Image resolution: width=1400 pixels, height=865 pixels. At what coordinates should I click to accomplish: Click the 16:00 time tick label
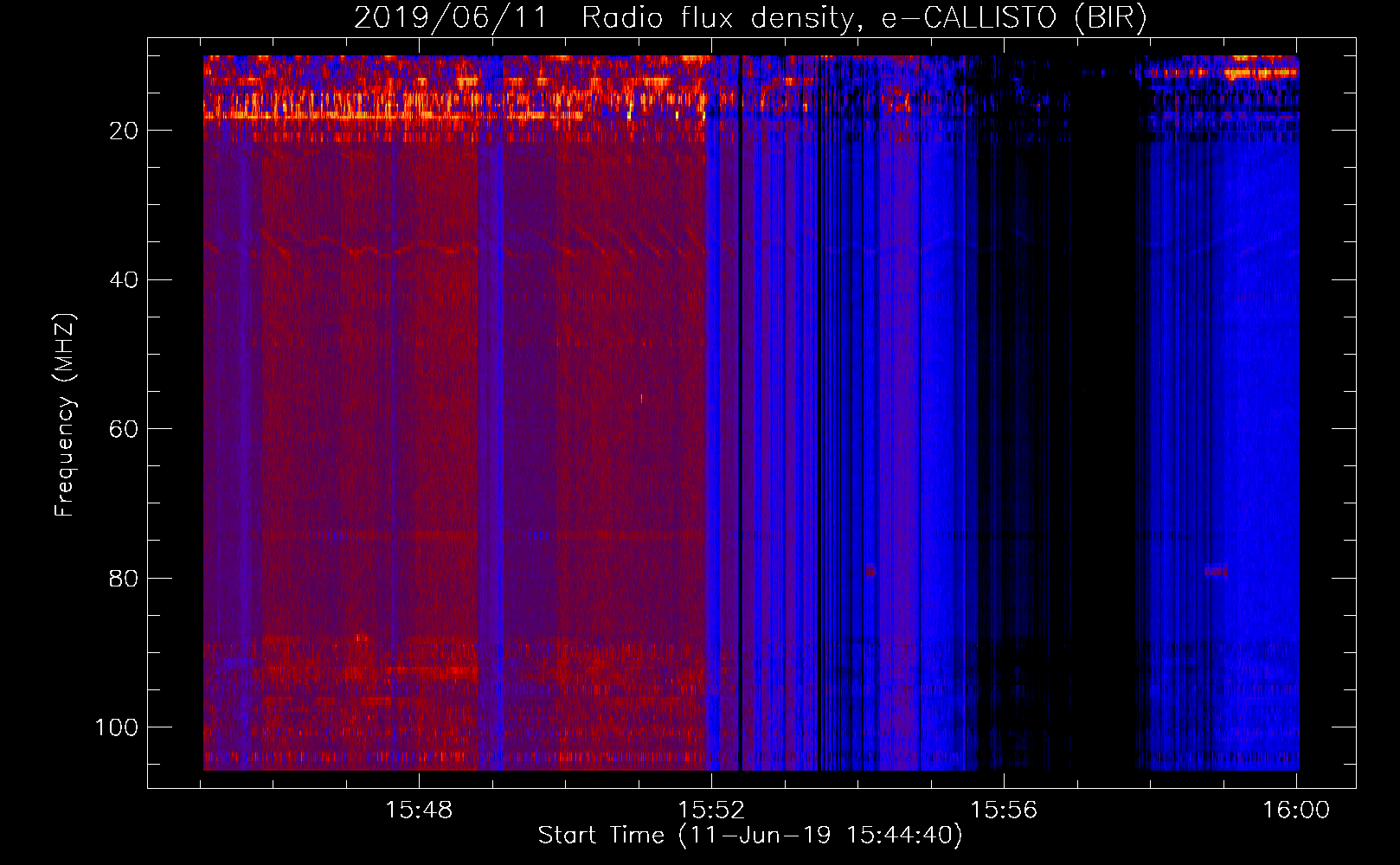pyautogui.click(x=1296, y=811)
